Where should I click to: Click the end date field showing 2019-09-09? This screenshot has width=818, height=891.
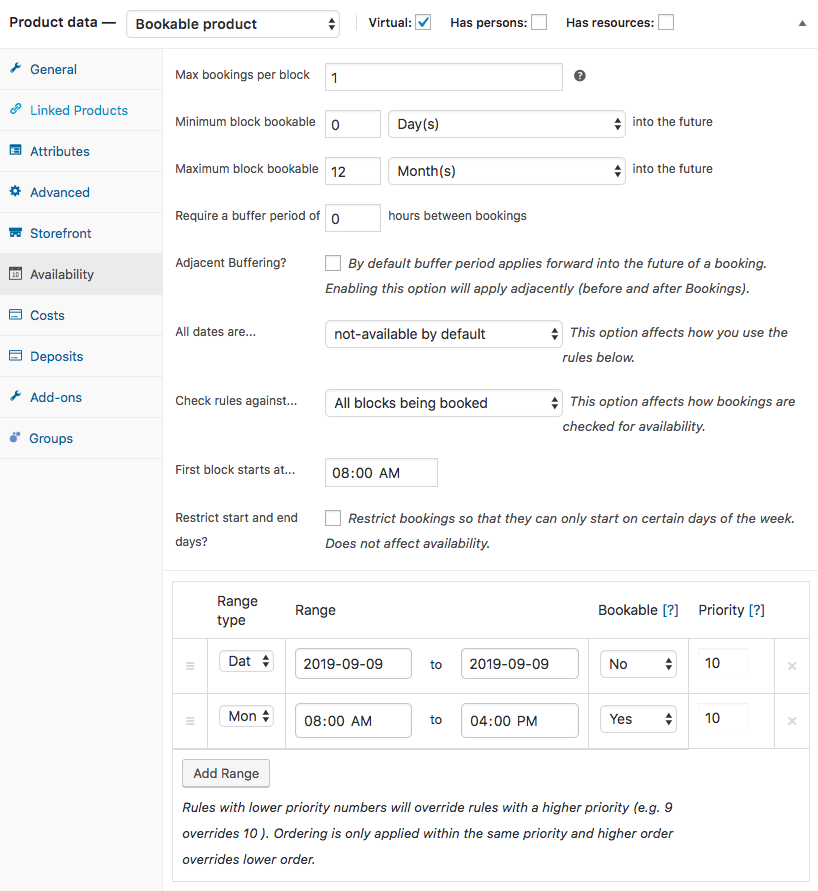(520, 664)
